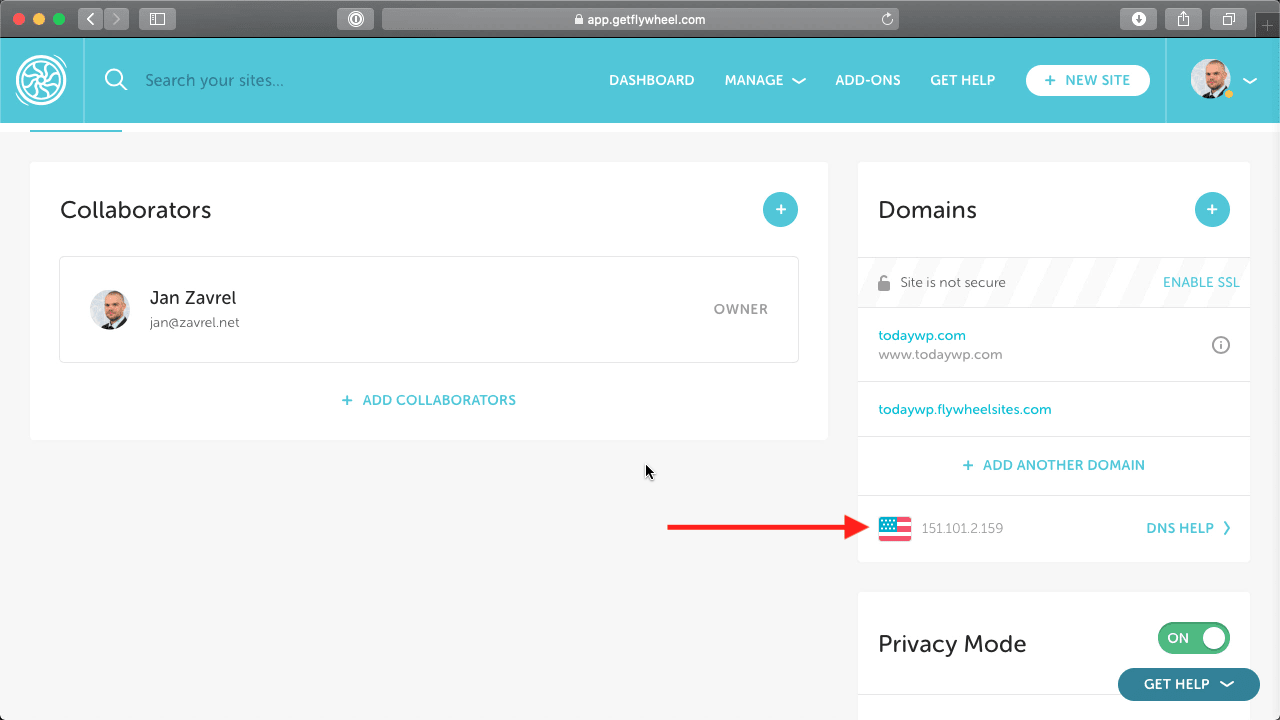This screenshot has width=1280, height=720.
Task: Open the DASHBOARD menu item
Action: coord(652,80)
